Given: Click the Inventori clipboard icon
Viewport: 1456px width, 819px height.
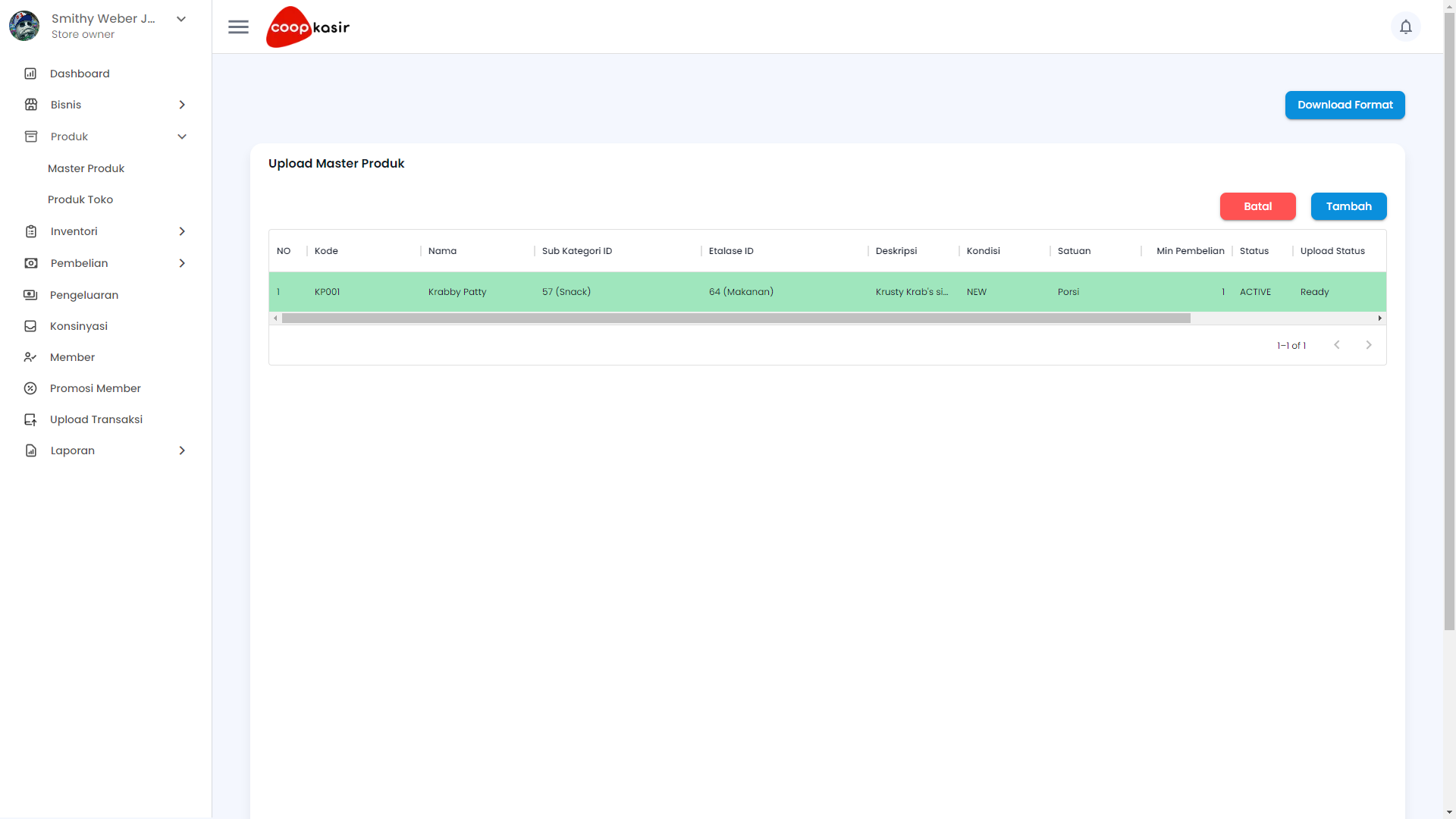Looking at the screenshot, I should point(31,231).
